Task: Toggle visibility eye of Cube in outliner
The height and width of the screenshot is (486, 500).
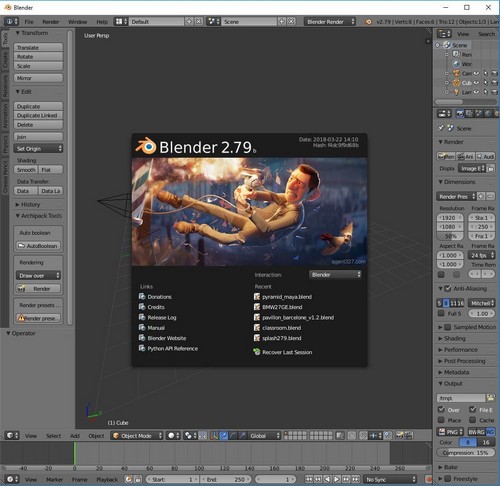Action: coord(477,82)
